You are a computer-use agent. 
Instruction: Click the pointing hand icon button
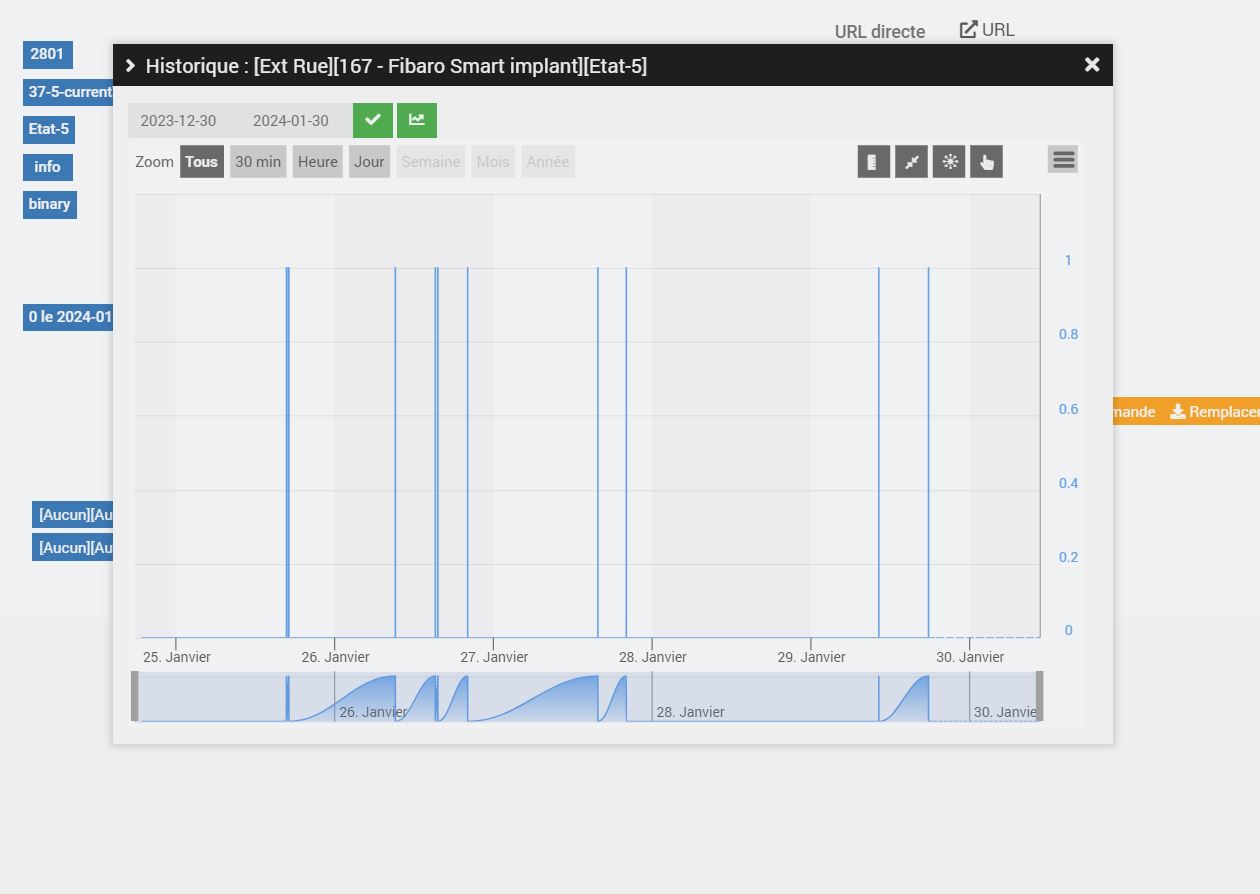[x=986, y=162]
